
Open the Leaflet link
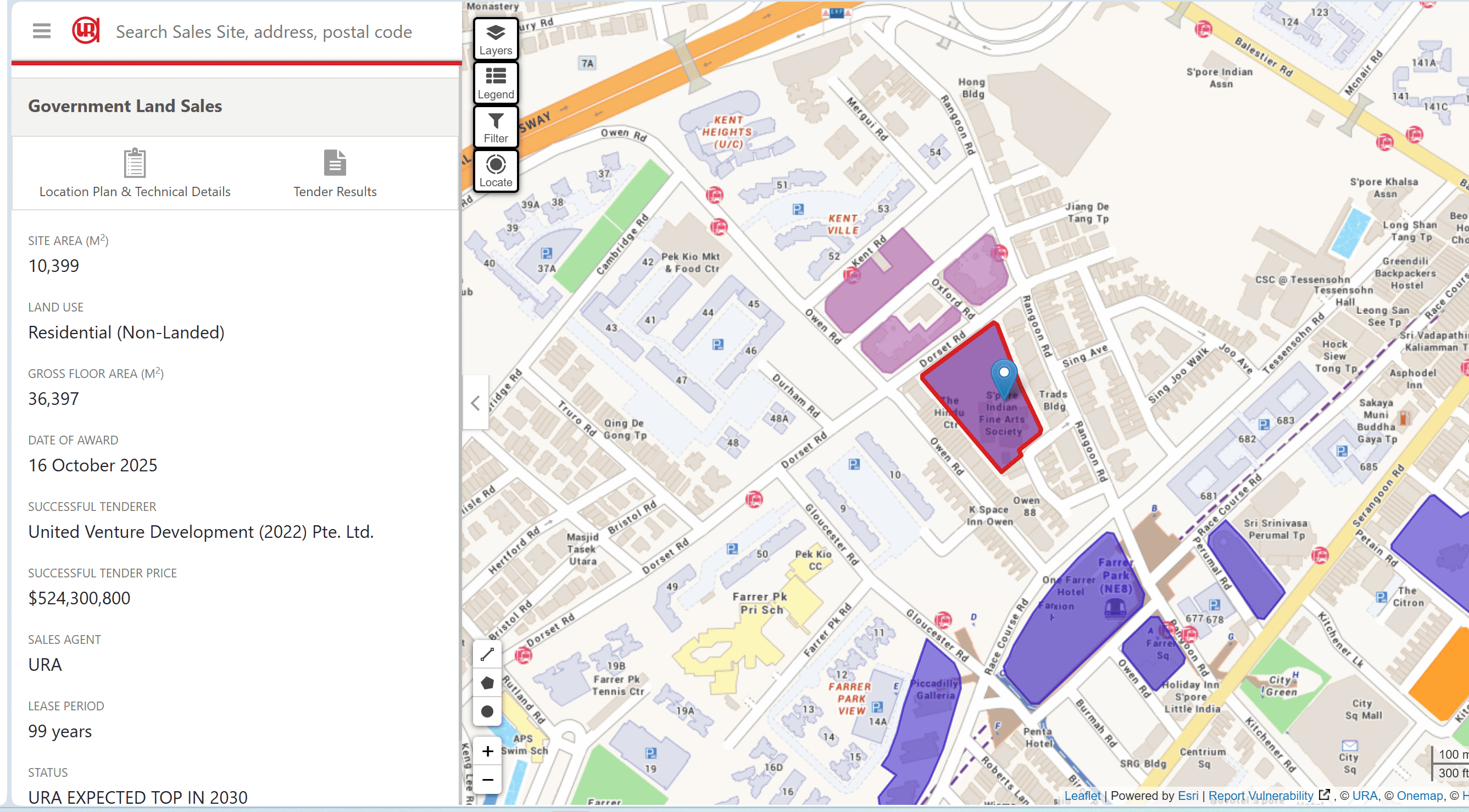point(1082,796)
